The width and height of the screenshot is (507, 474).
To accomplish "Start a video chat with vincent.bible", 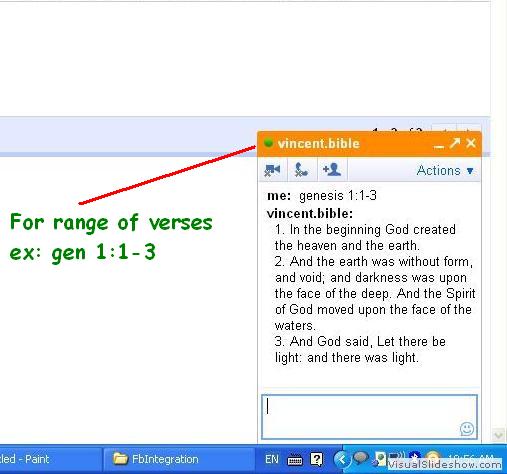I will tap(272, 170).
